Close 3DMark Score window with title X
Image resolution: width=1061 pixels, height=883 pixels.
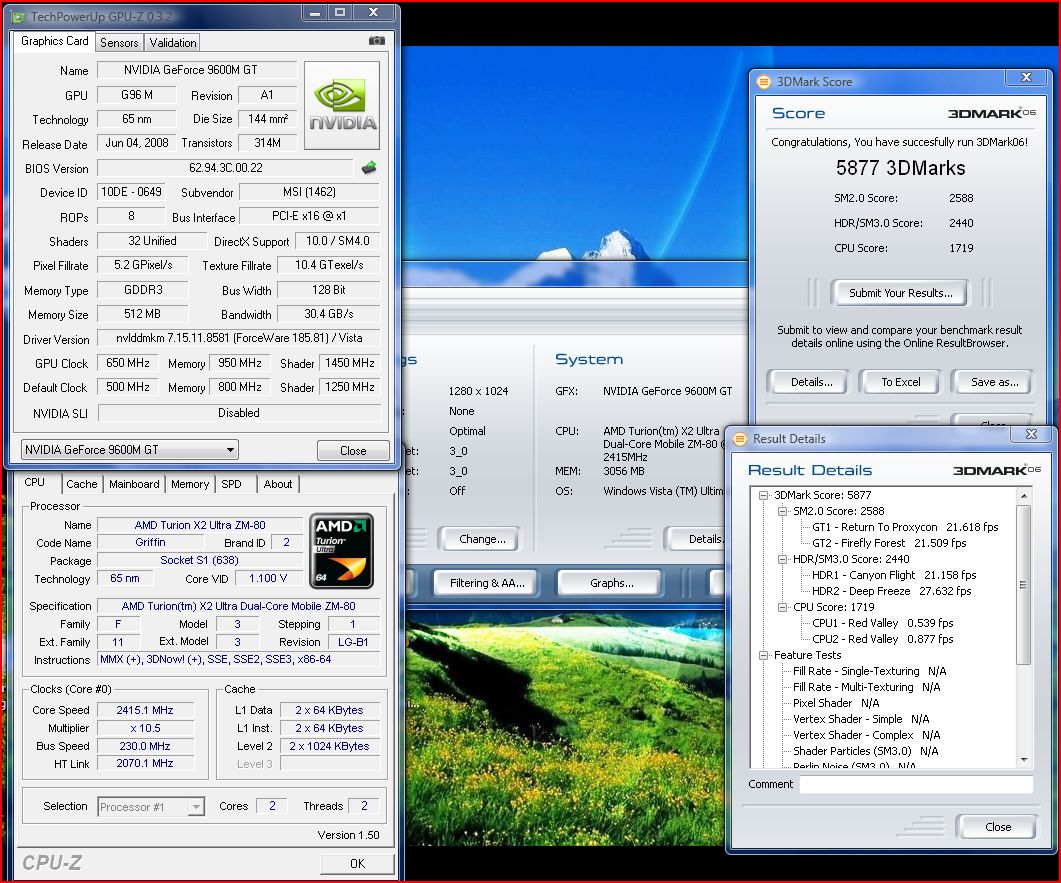pyautogui.click(x=1026, y=77)
